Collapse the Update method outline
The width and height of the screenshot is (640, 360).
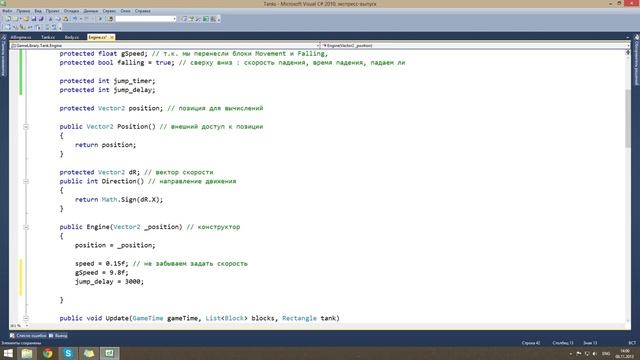coord(26,318)
